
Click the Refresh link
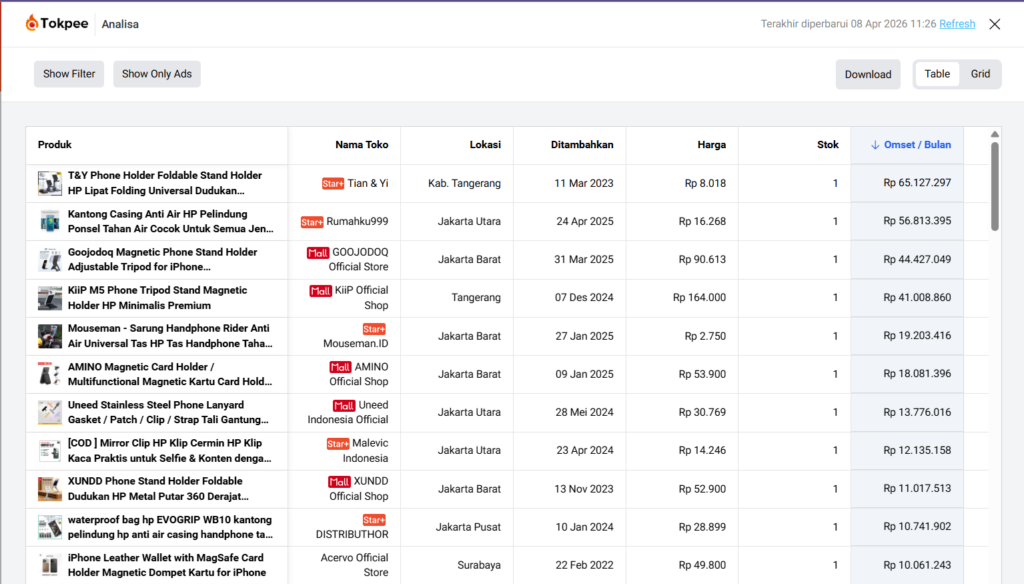coord(957,24)
